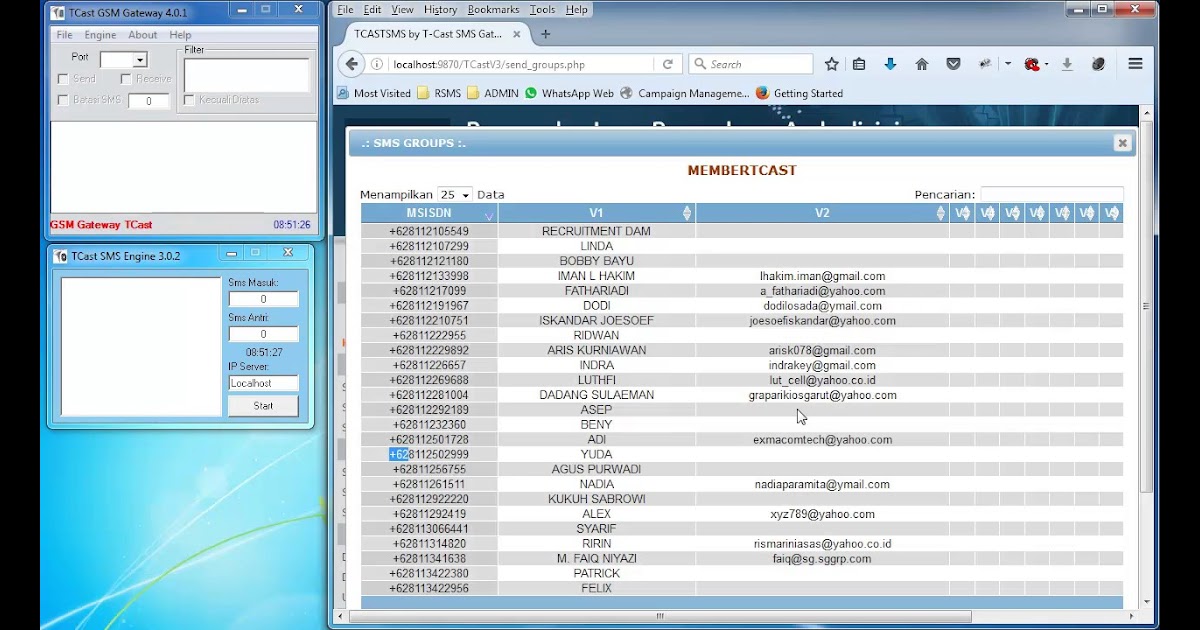Viewport: 1200px width, 630px height.
Task: Open the Campaign Management bookmark
Action: coord(685,93)
